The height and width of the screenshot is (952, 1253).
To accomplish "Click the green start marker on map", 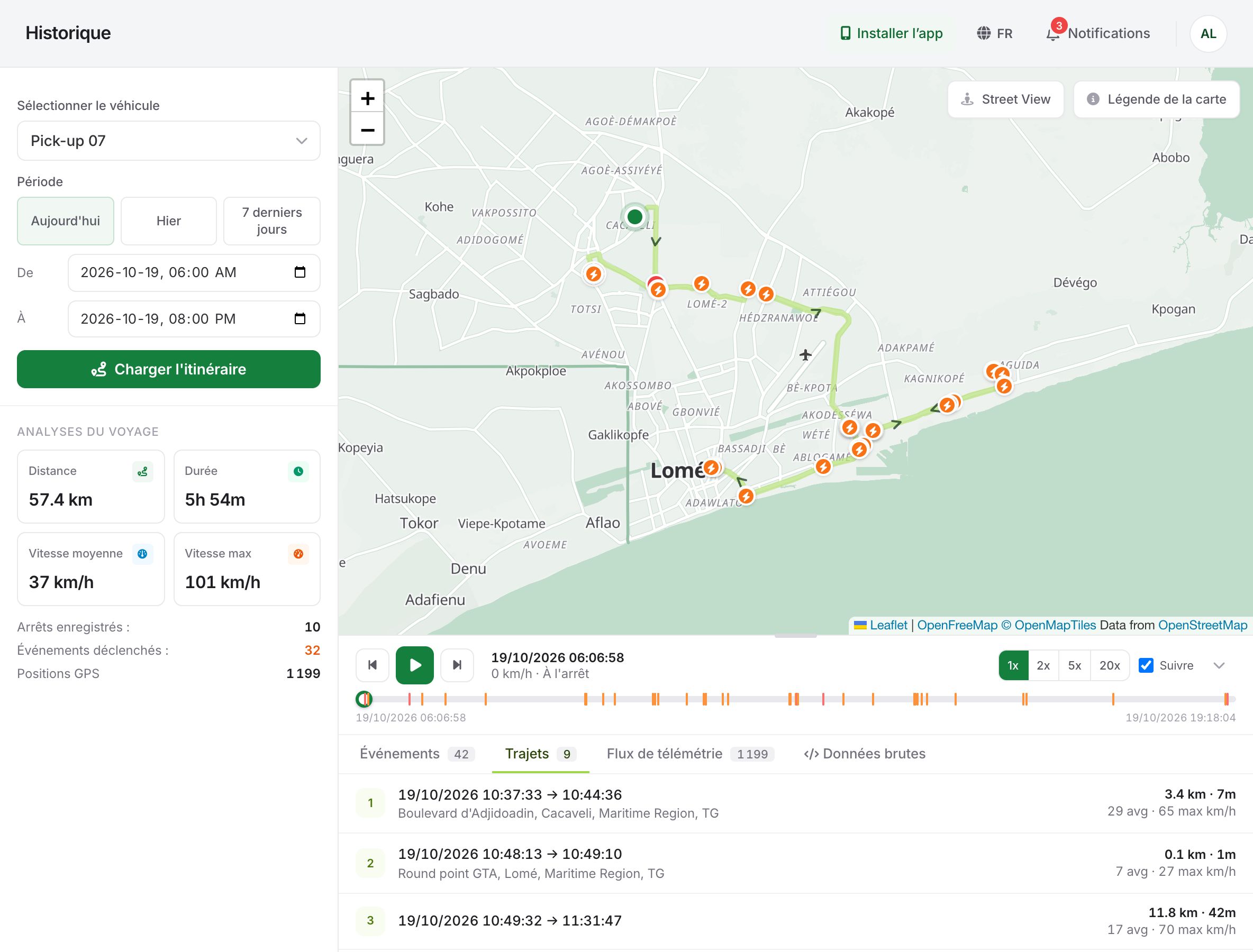I will click(x=635, y=216).
